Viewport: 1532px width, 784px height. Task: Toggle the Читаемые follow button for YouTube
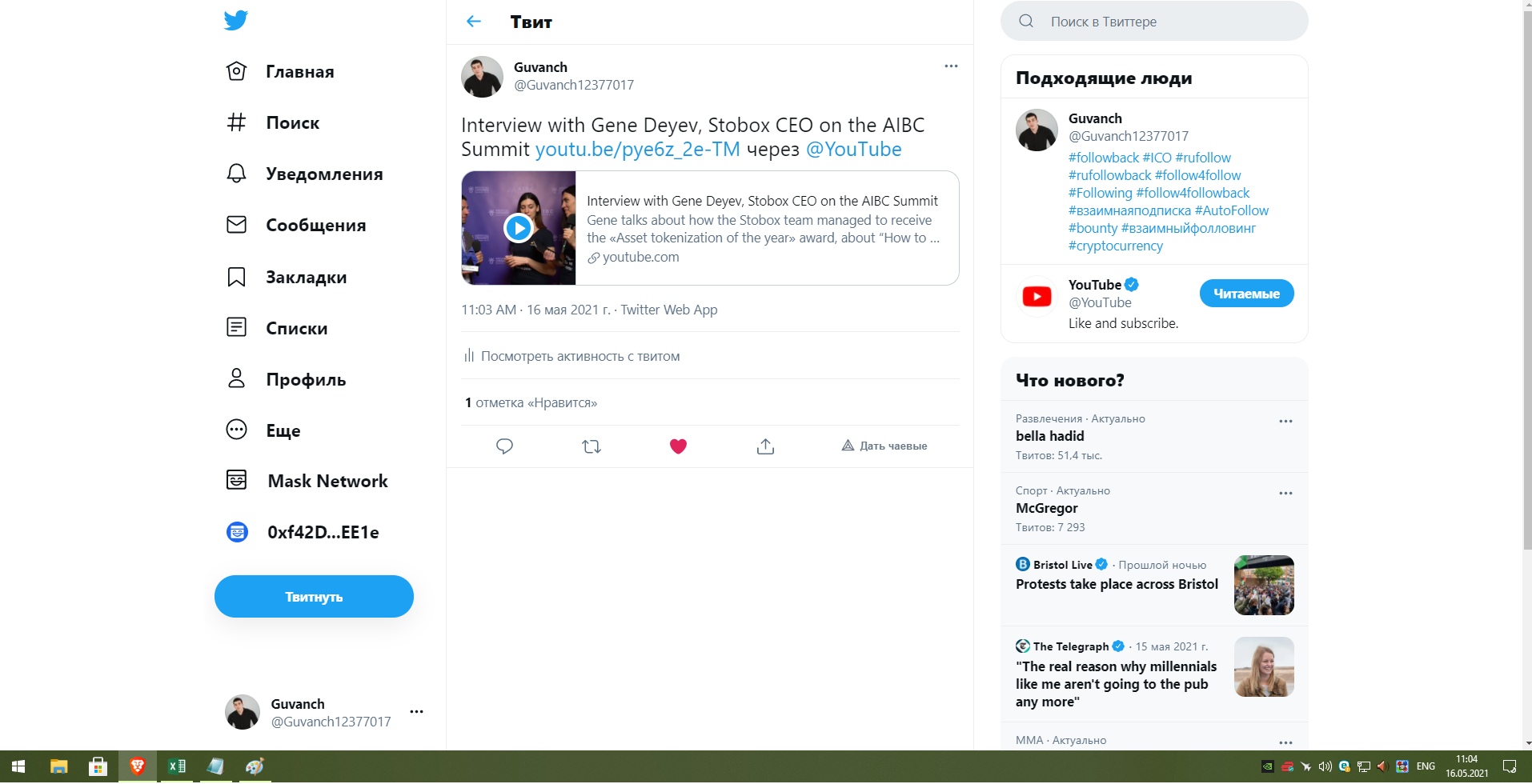pyautogui.click(x=1246, y=294)
